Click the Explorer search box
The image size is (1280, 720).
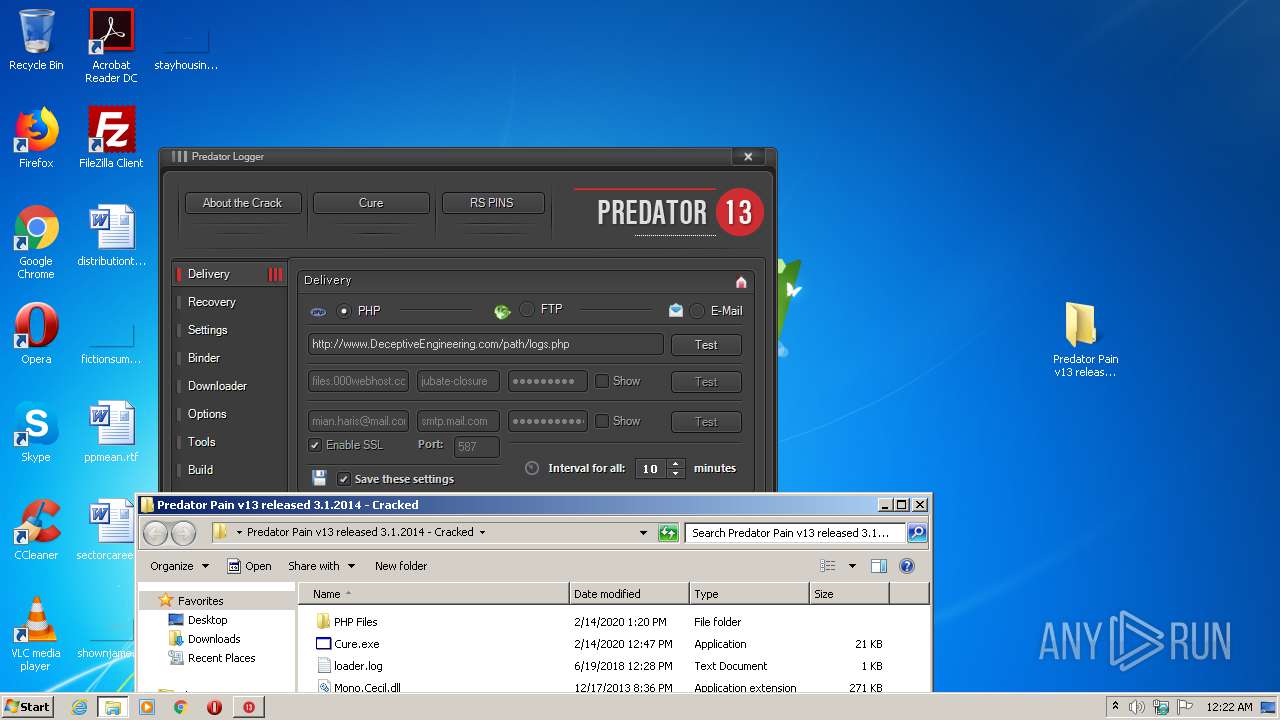pyautogui.click(x=796, y=533)
